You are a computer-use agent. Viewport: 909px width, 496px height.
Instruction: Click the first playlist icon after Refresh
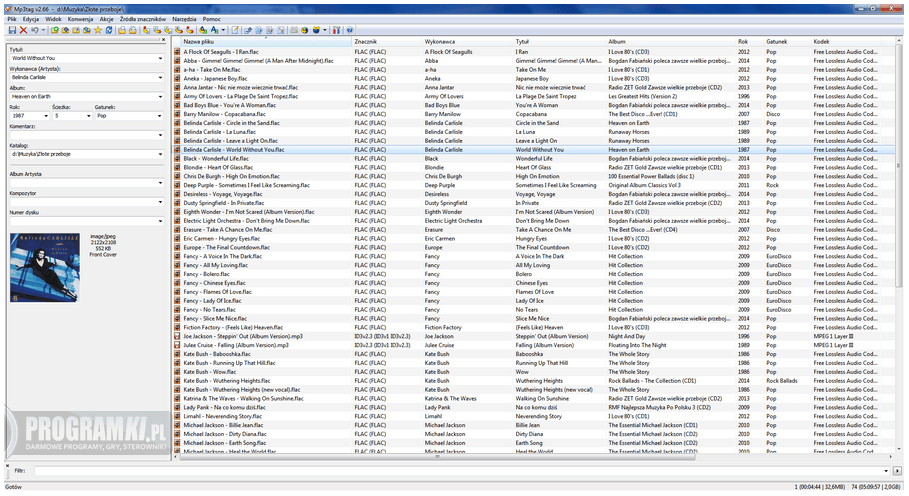(x=122, y=30)
